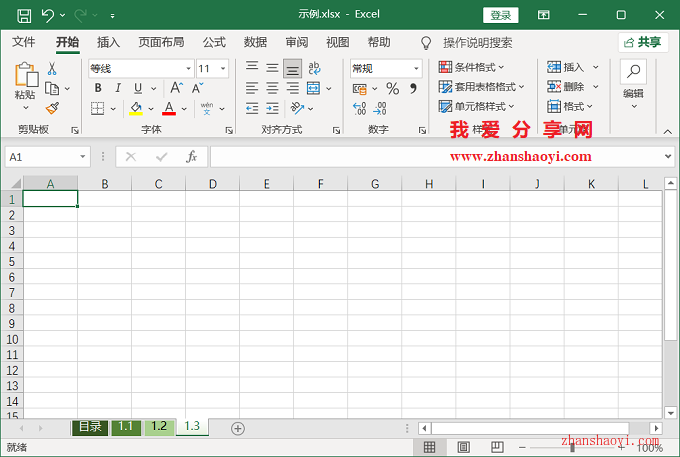Open 单元格样式 cell styles menu
Viewport: 680px width, 457px height.
coord(476,106)
